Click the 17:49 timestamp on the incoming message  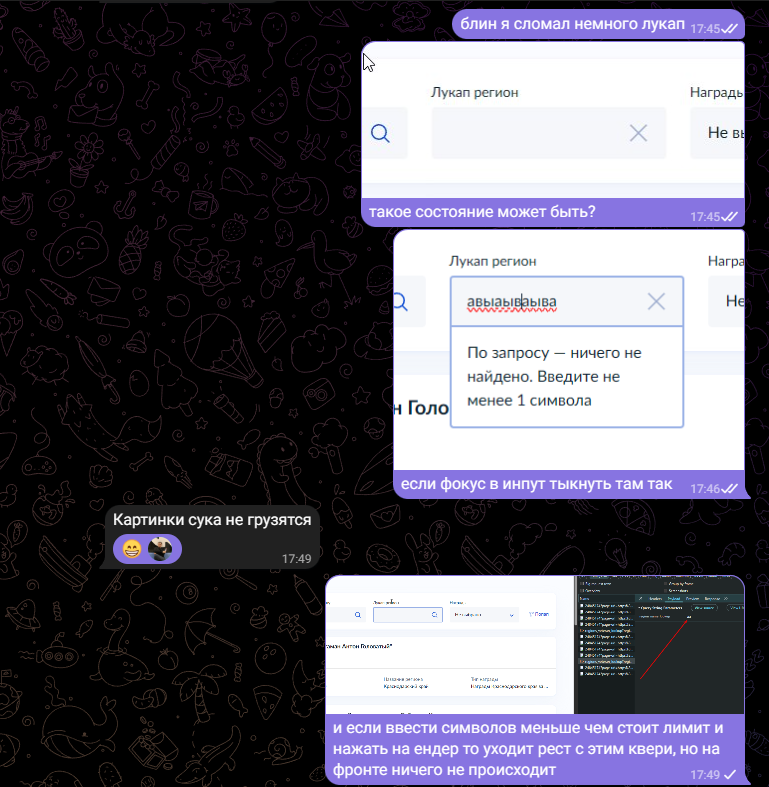pyautogui.click(x=296, y=559)
